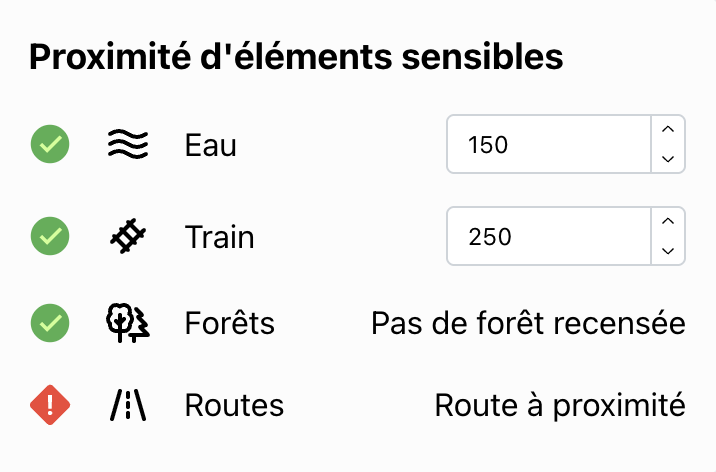Click the red warning diamond beside Routes

[x=49, y=405]
